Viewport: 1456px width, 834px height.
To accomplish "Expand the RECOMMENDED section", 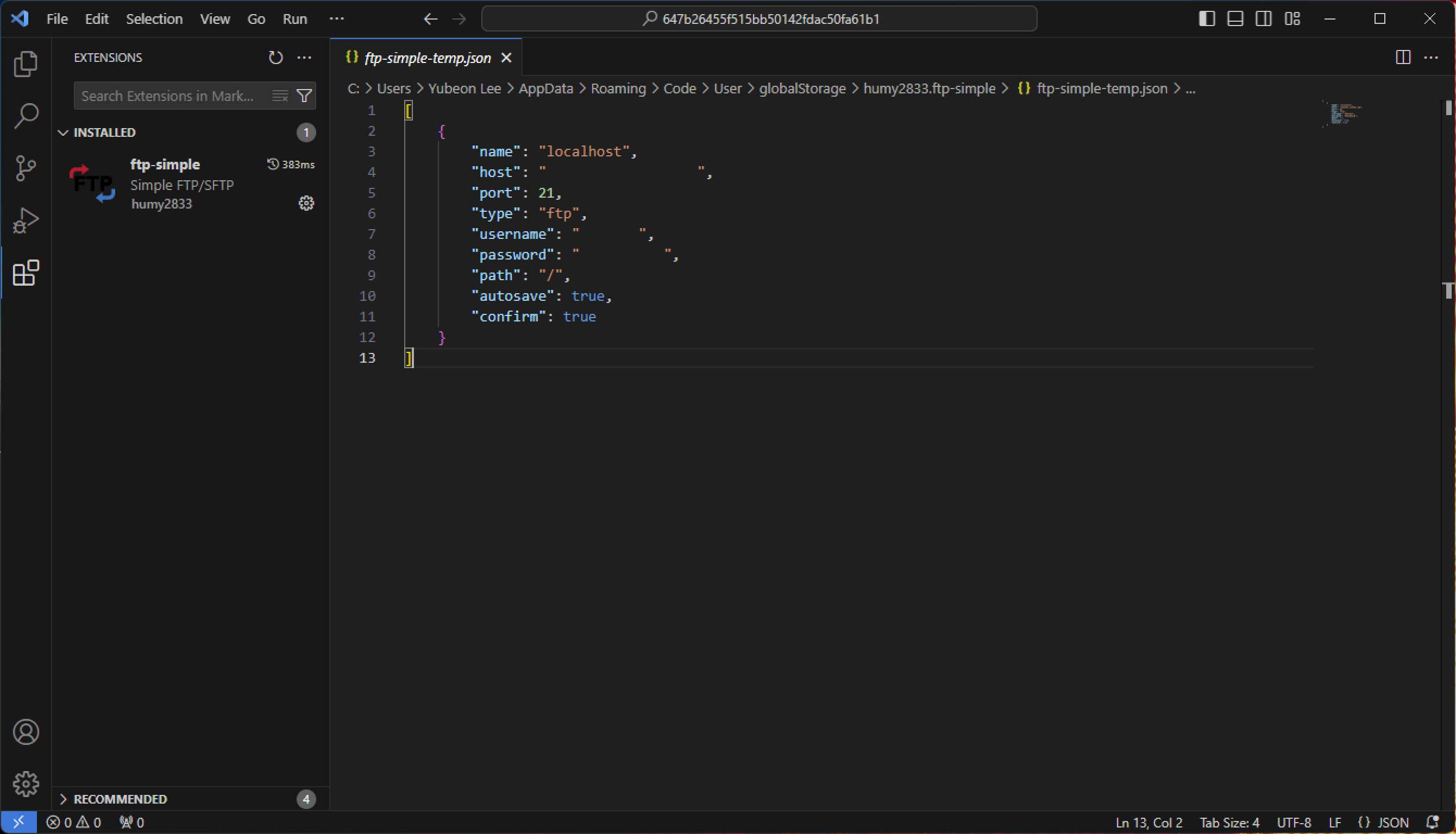I will pyautogui.click(x=64, y=799).
